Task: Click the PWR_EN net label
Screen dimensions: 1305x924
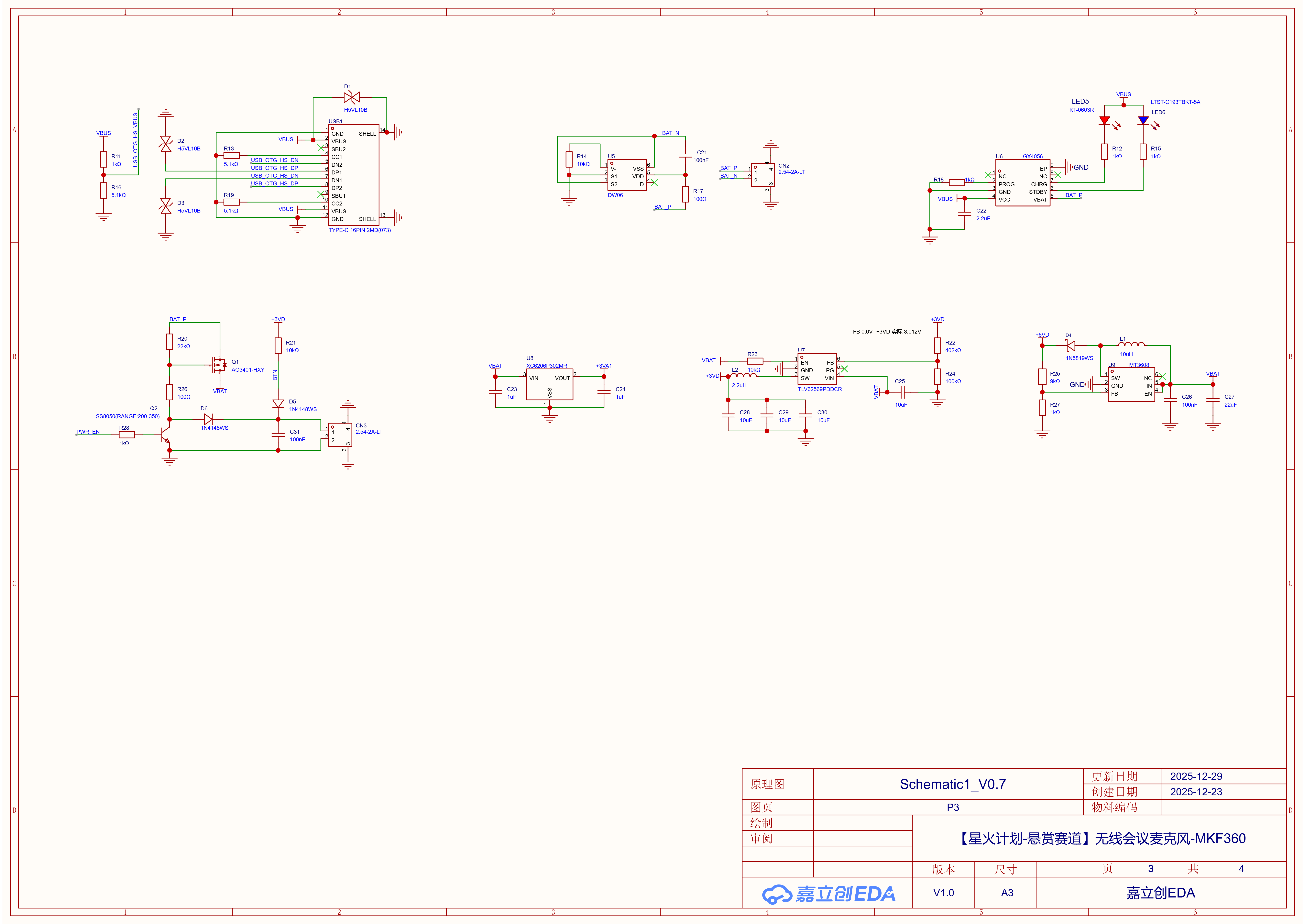Action: [x=88, y=432]
